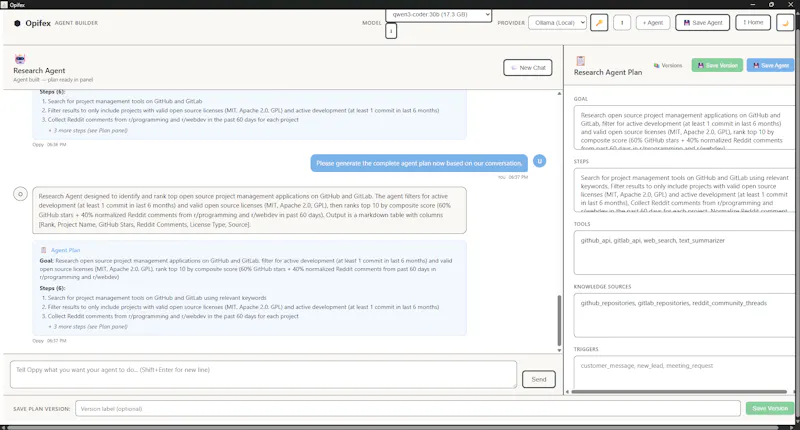Click Save Agent in the top toolbar
This screenshot has height=430, width=800.
pyautogui.click(x=703, y=23)
